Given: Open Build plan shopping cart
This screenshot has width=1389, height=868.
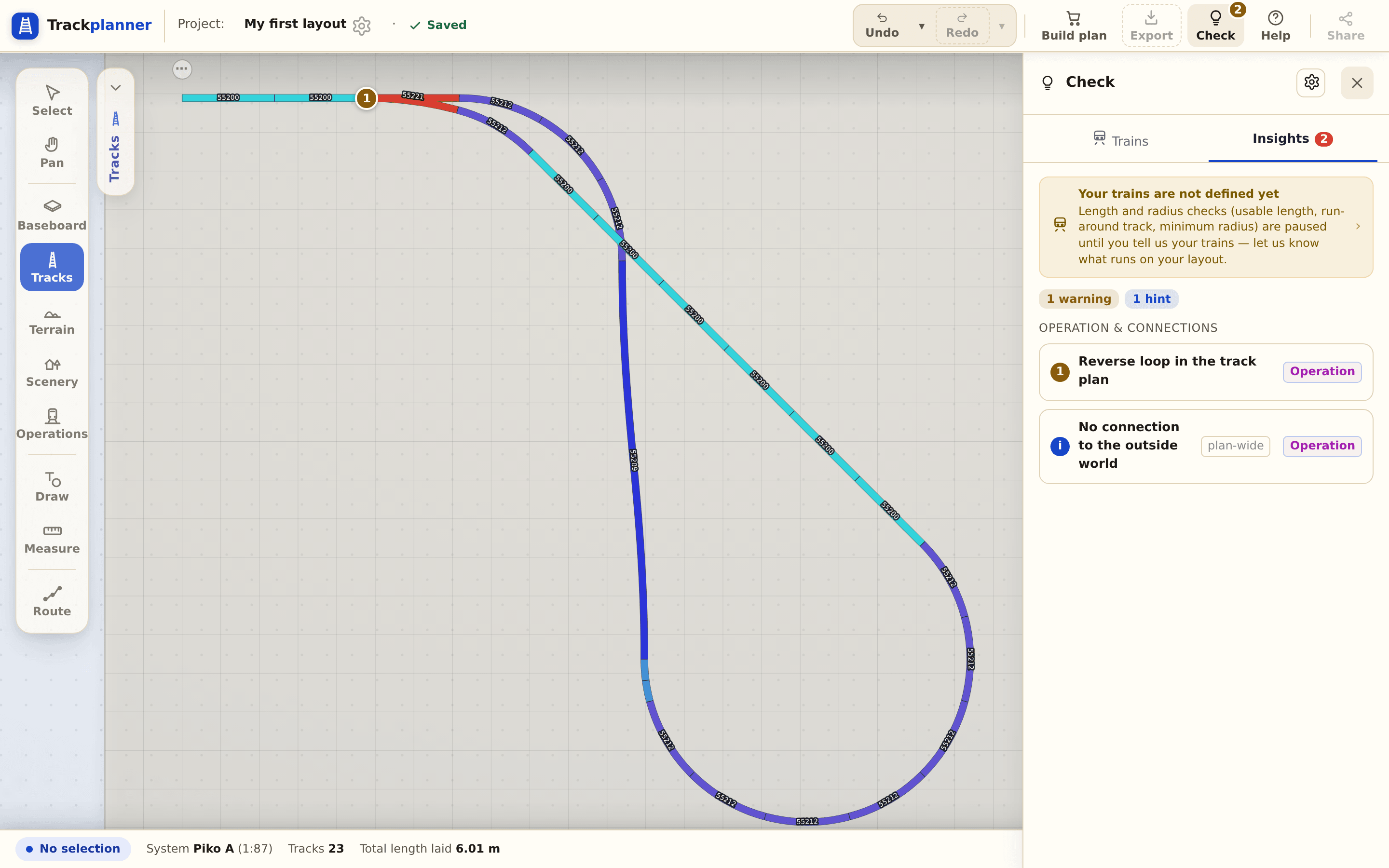Looking at the screenshot, I should pyautogui.click(x=1074, y=26).
